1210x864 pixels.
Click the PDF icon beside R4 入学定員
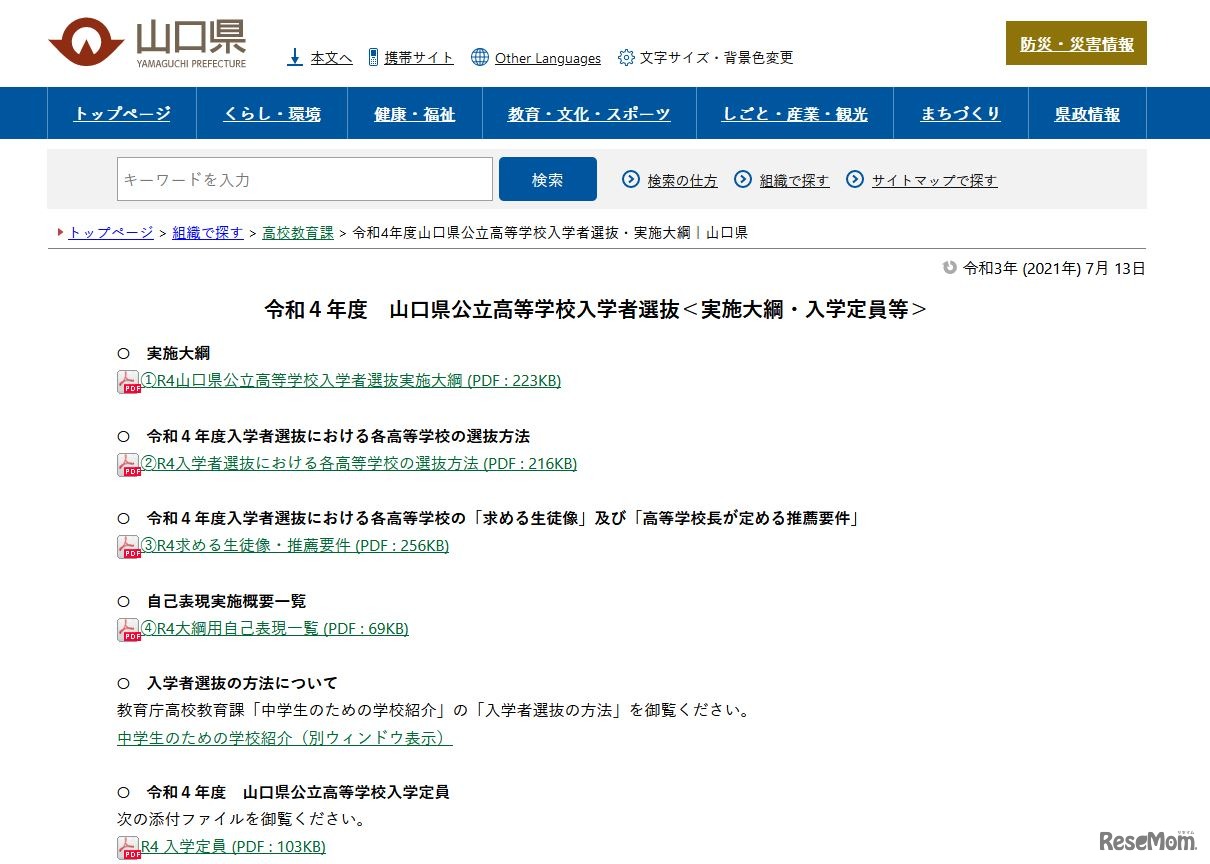tap(128, 846)
